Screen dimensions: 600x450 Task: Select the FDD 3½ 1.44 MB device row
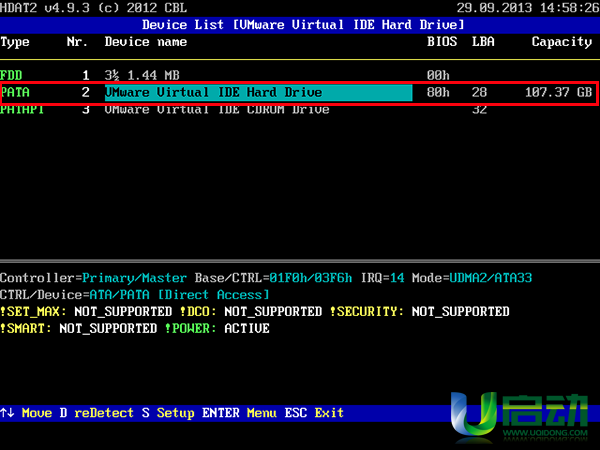300,75
